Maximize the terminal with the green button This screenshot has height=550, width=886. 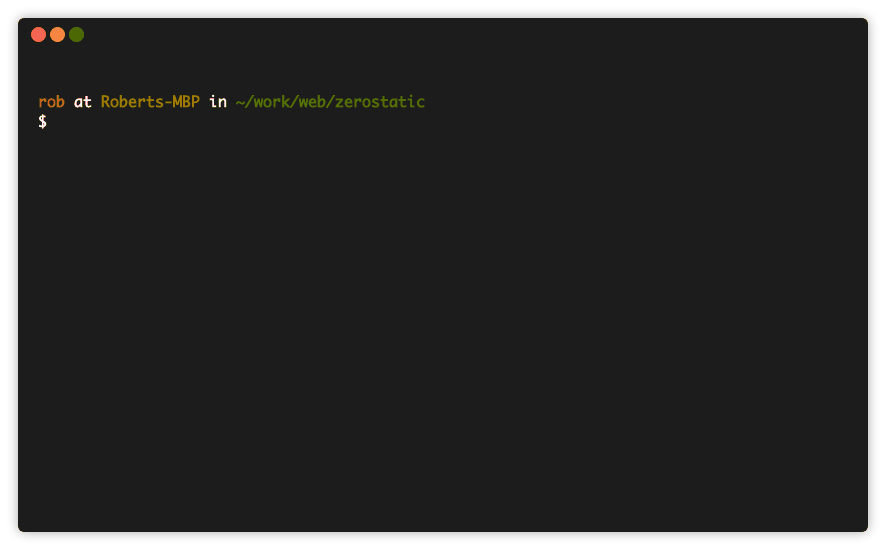tap(76, 35)
